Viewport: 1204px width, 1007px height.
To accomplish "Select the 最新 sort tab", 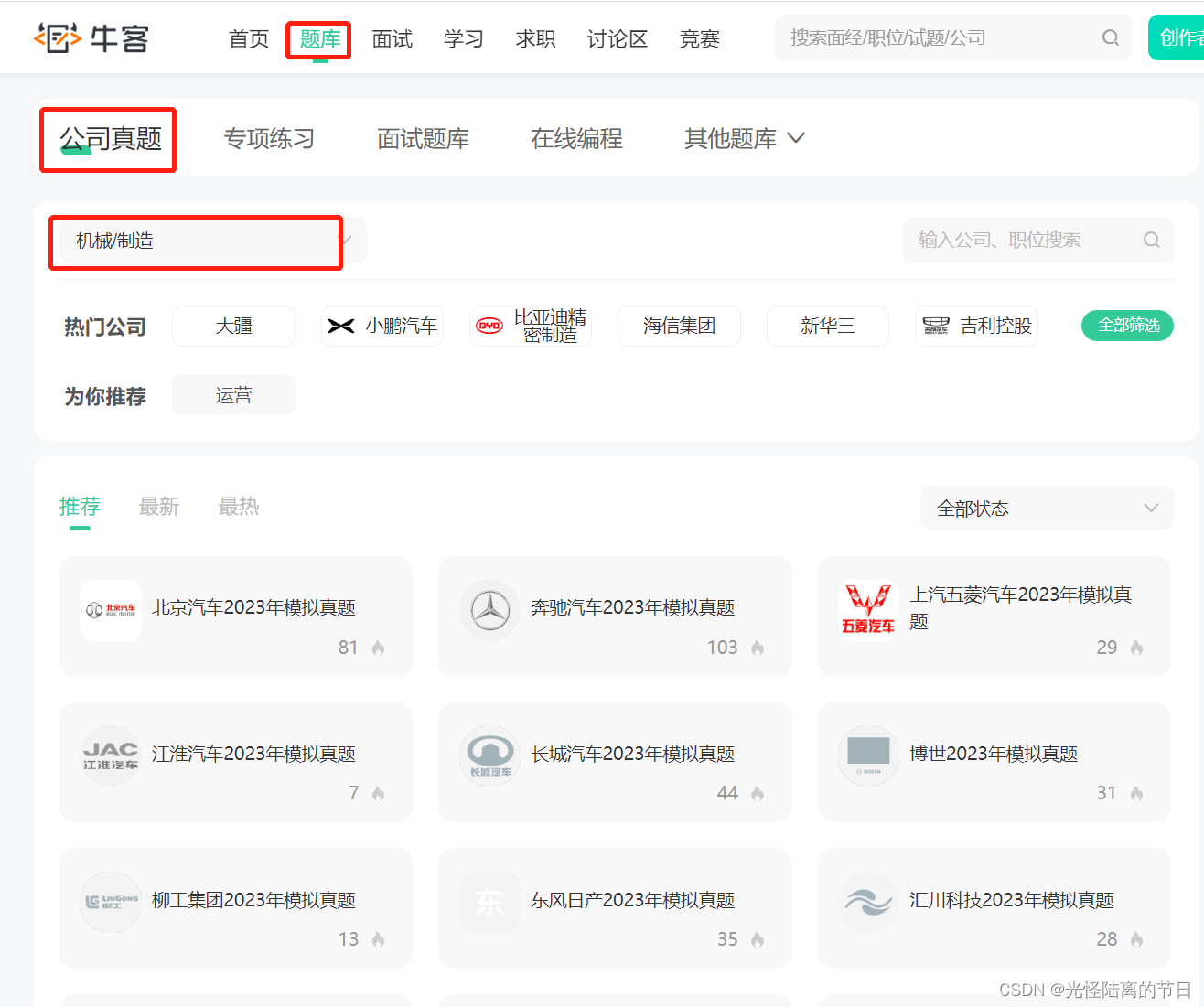I will 159,507.
